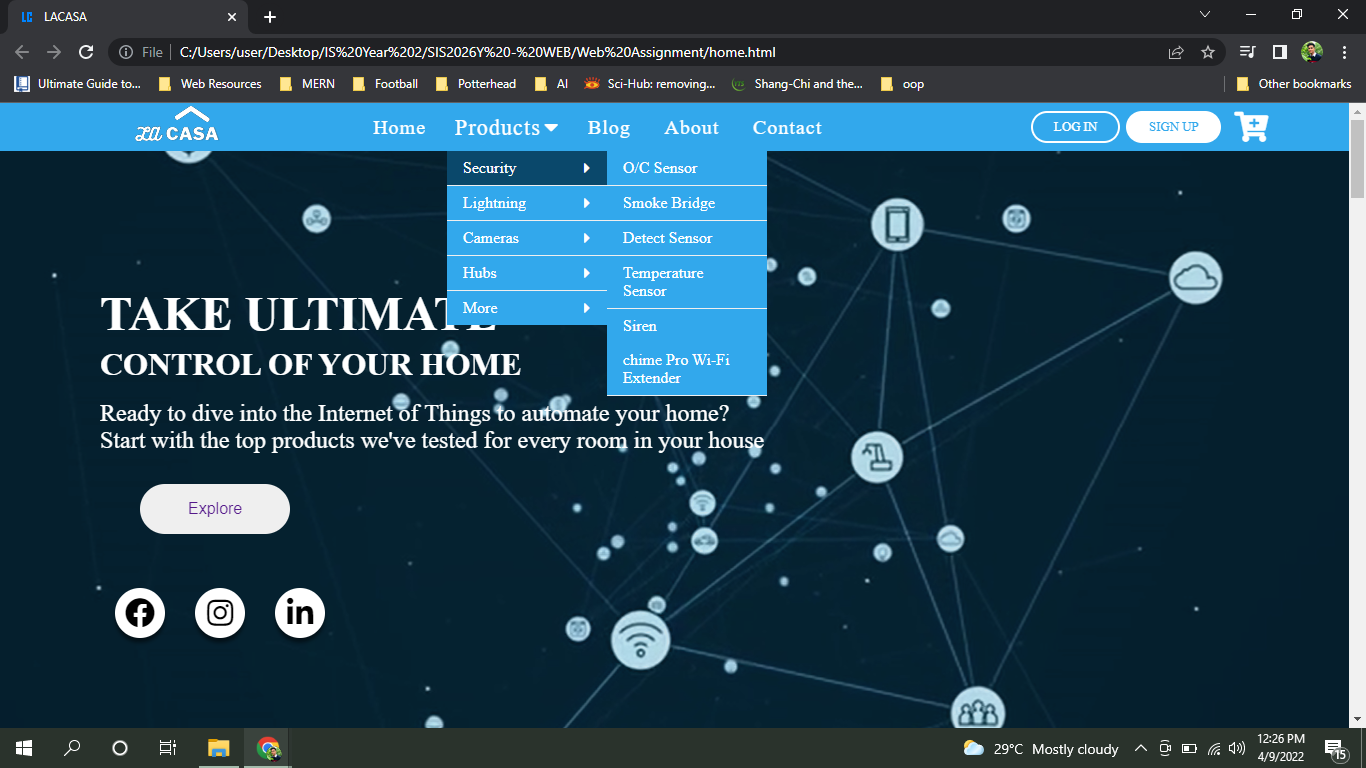Click the Facebook icon
This screenshot has height=768, width=1366.
(140, 613)
